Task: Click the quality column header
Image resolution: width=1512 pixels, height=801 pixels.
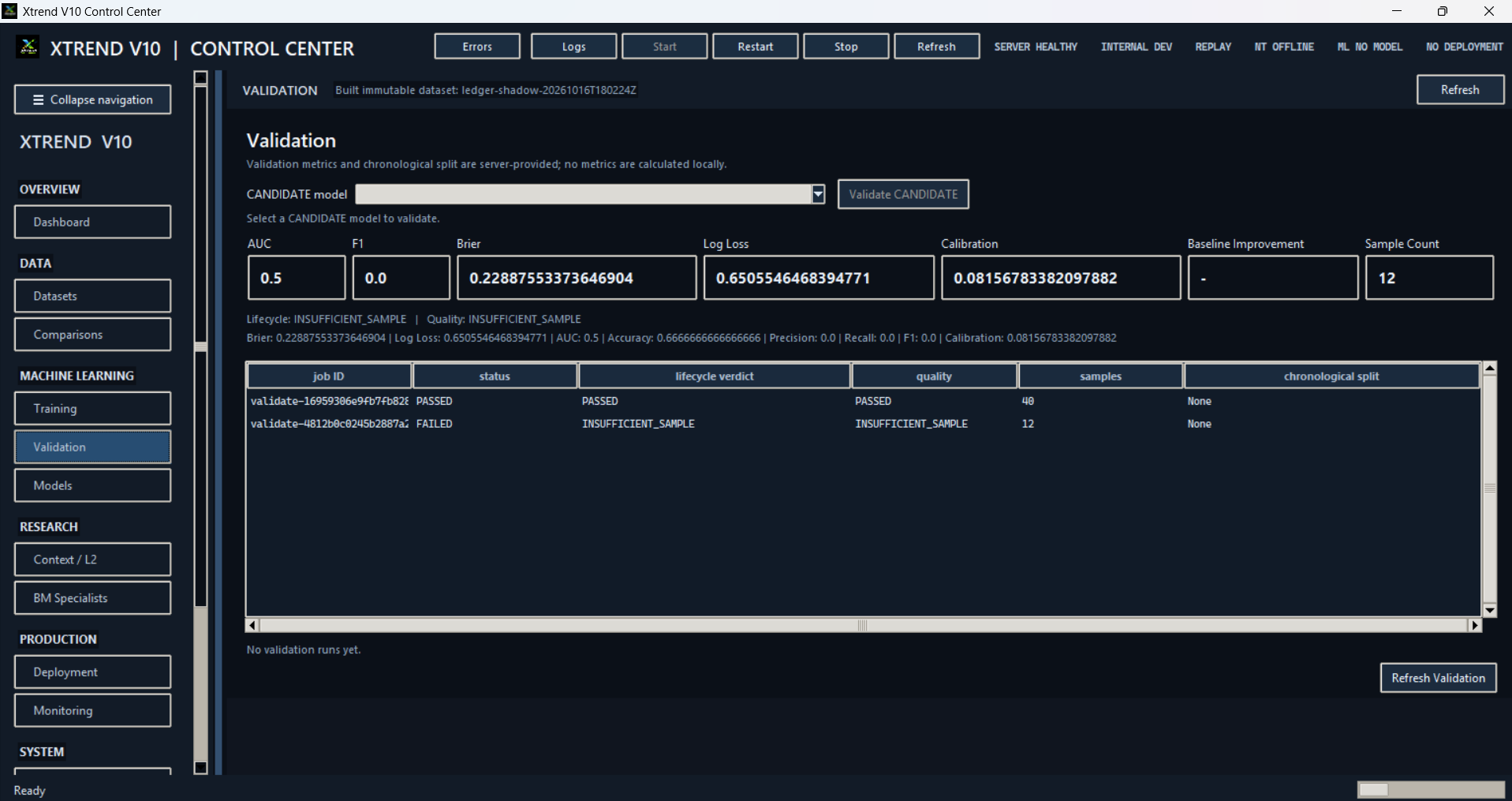Action: (x=935, y=376)
